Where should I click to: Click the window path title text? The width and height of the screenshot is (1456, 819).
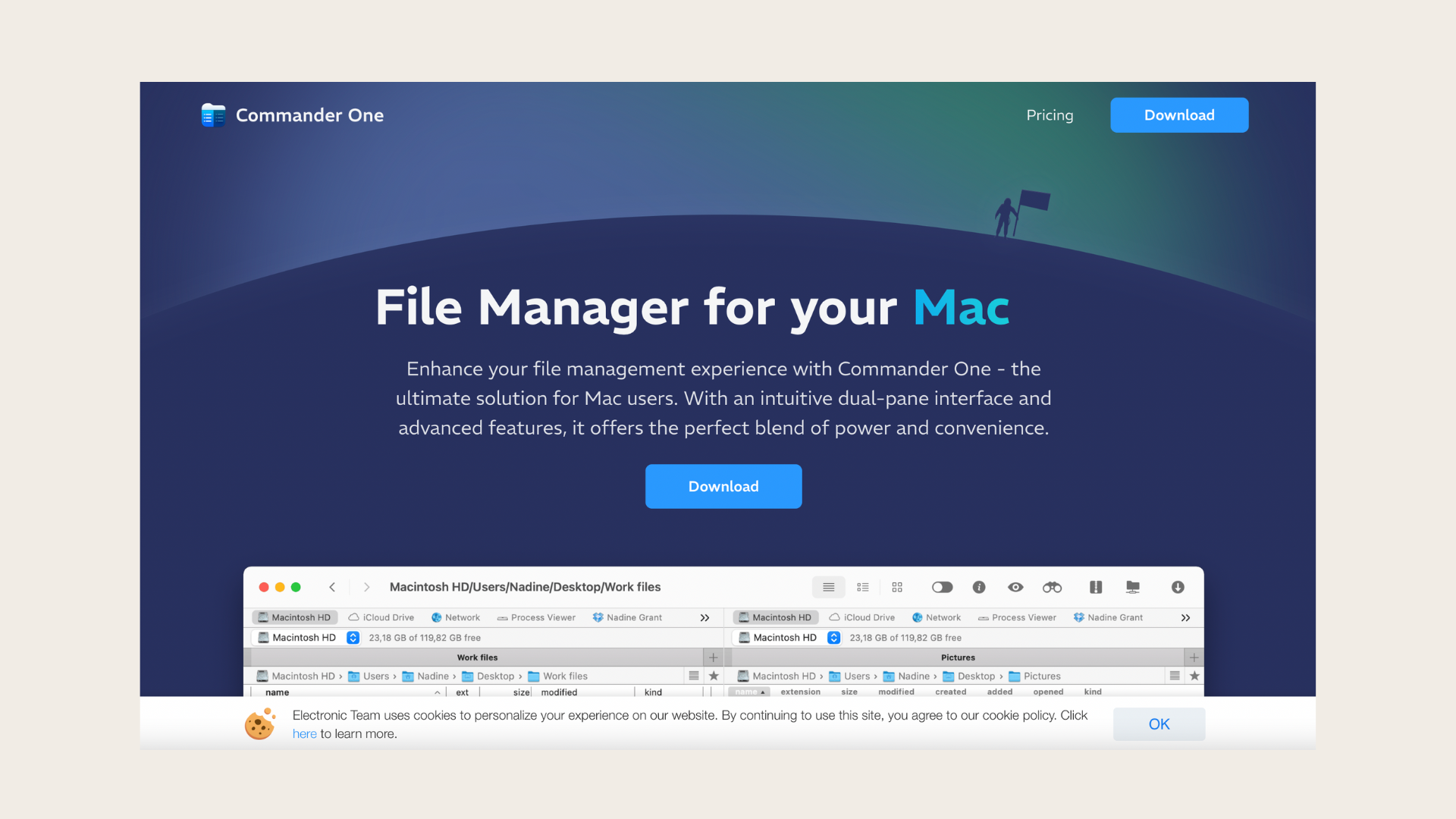(x=525, y=587)
